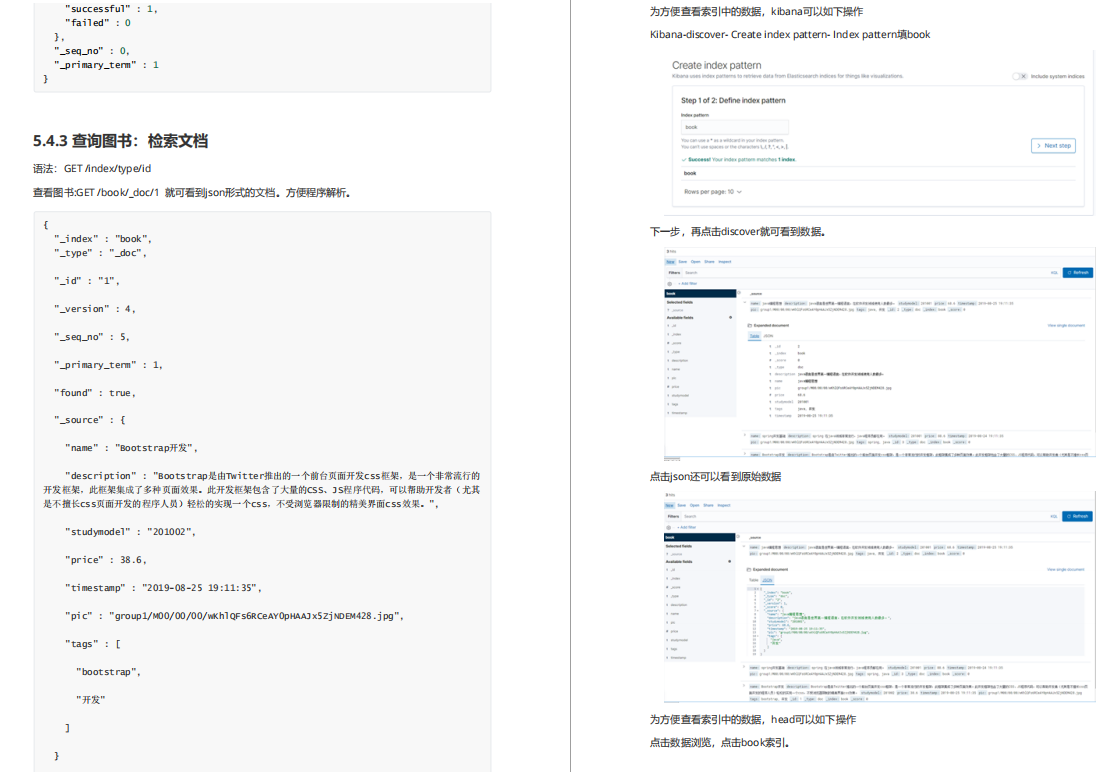
Task: Click Share in the JSON-view Discover screenshot
Action: click(708, 505)
